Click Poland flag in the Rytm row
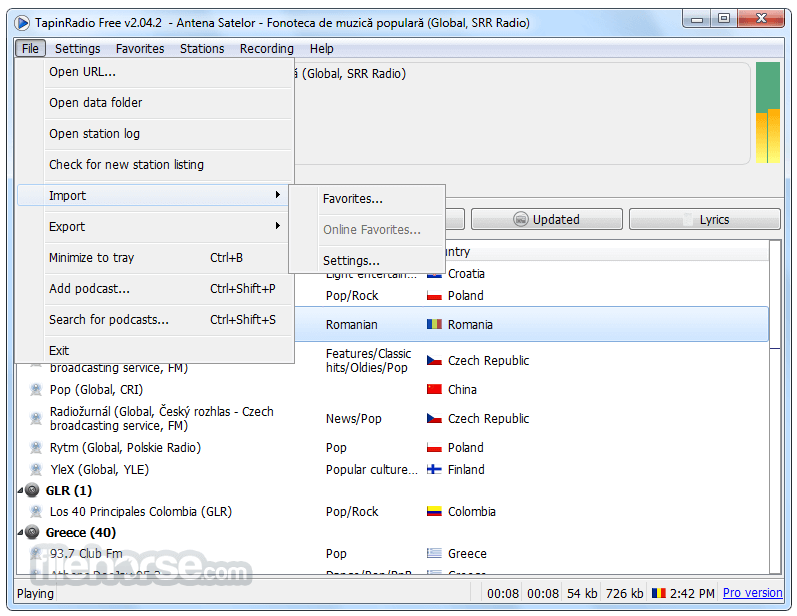 click(x=434, y=448)
